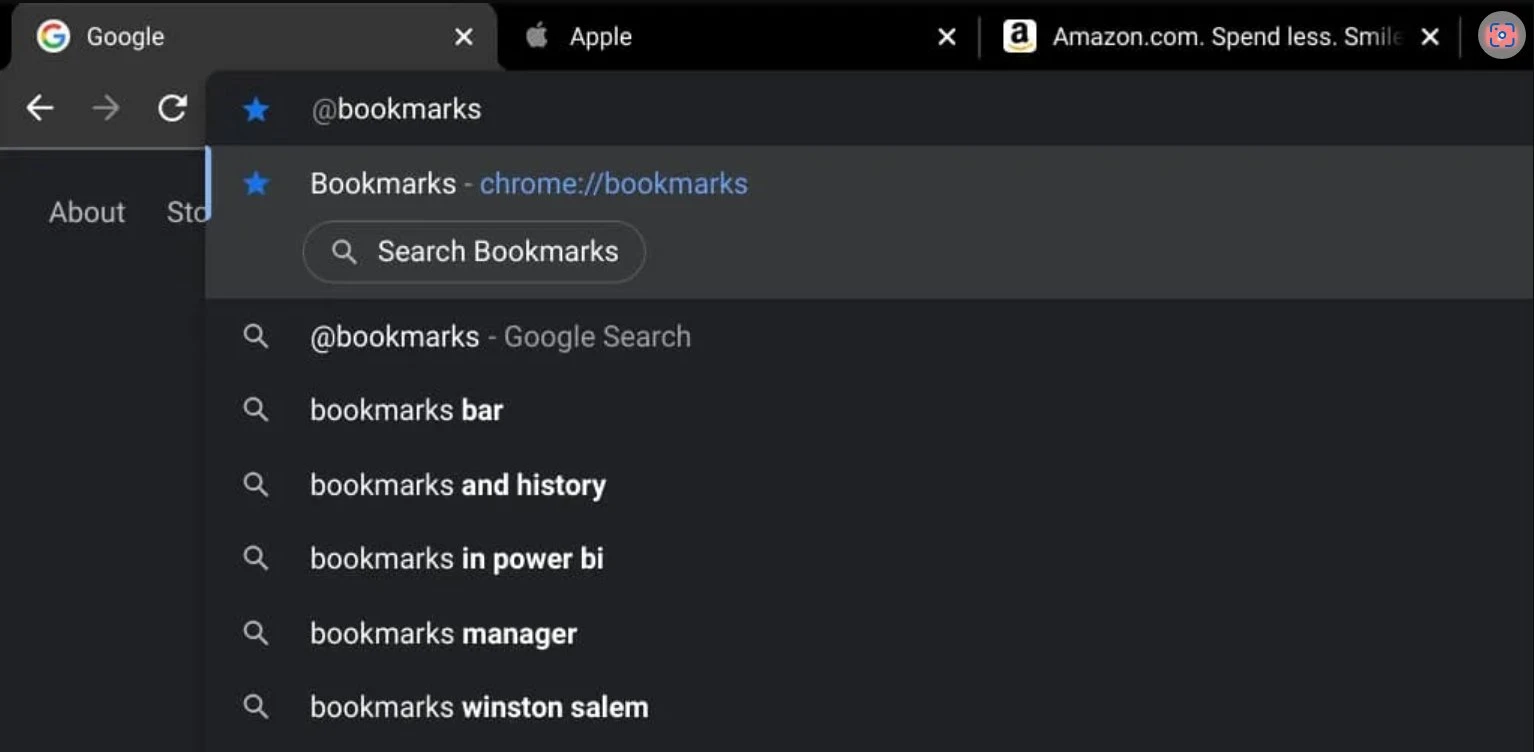Select the "@bookmarks - Google Search" suggestion

pos(869,337)
